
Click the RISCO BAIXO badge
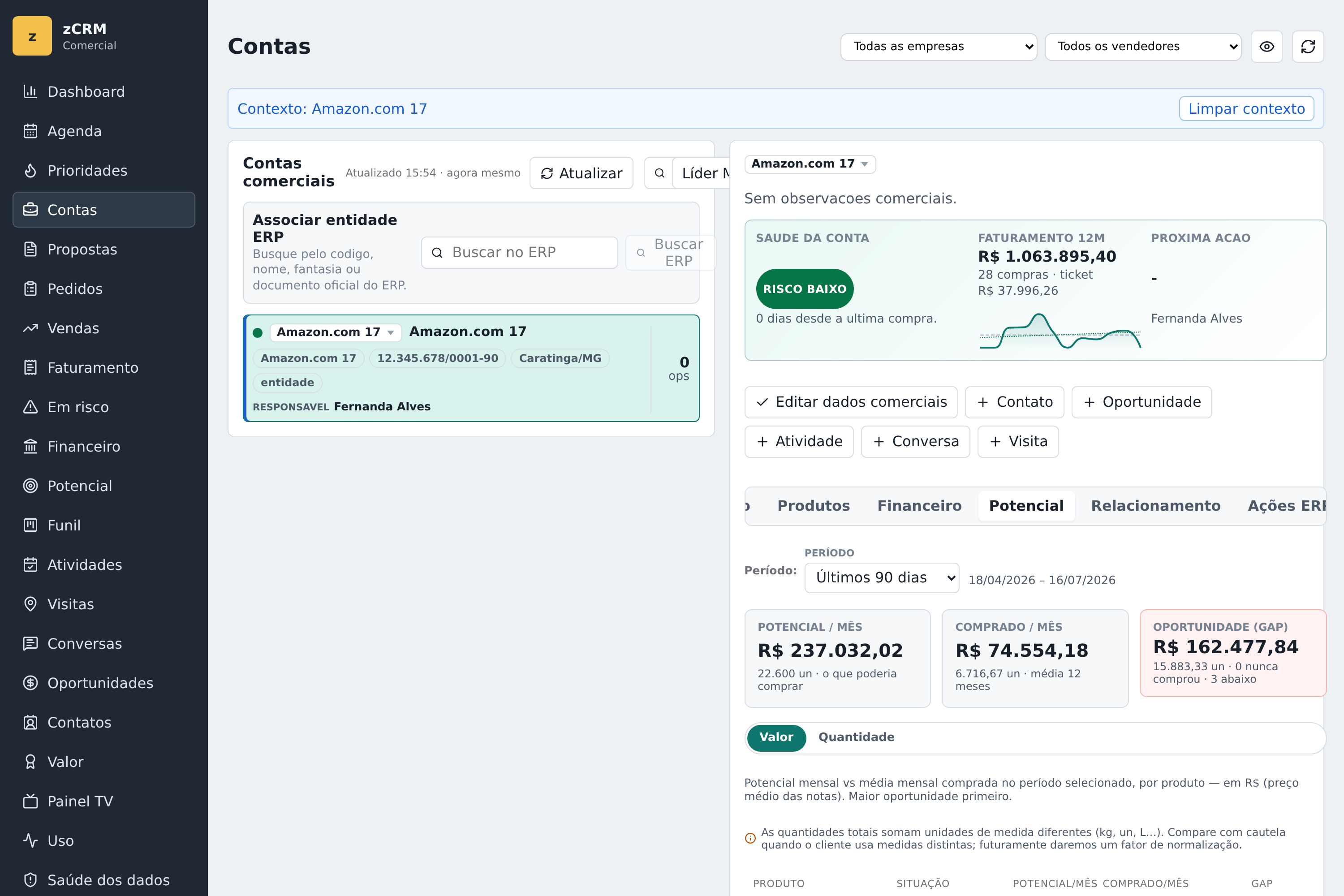coord(805,289)
